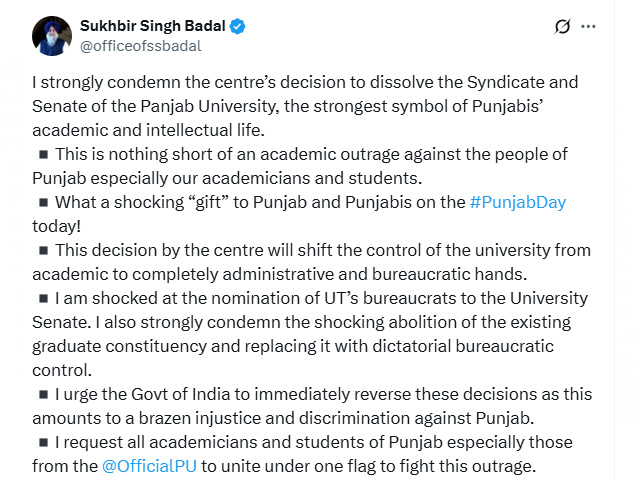Open Sukhbir Singh Badal's profile picture
The width and height of the screenshot is (640, 480).
pos(52,35)
